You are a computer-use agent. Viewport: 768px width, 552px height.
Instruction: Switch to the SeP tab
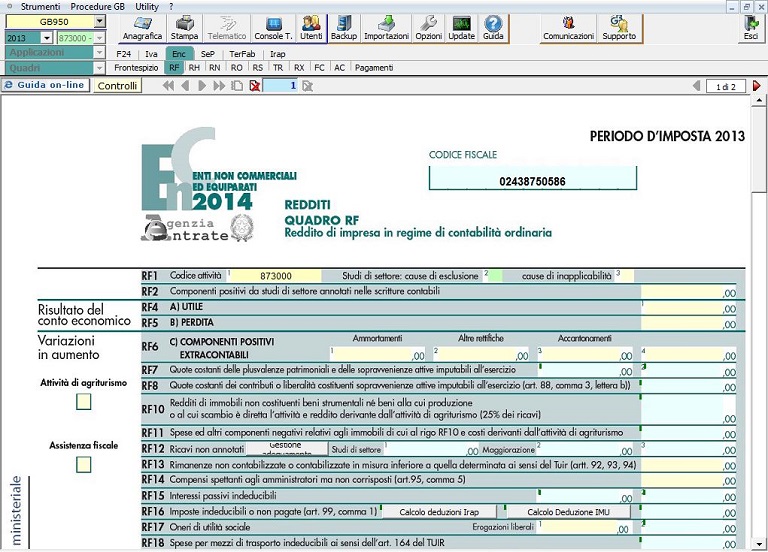(x=208, y=54)
